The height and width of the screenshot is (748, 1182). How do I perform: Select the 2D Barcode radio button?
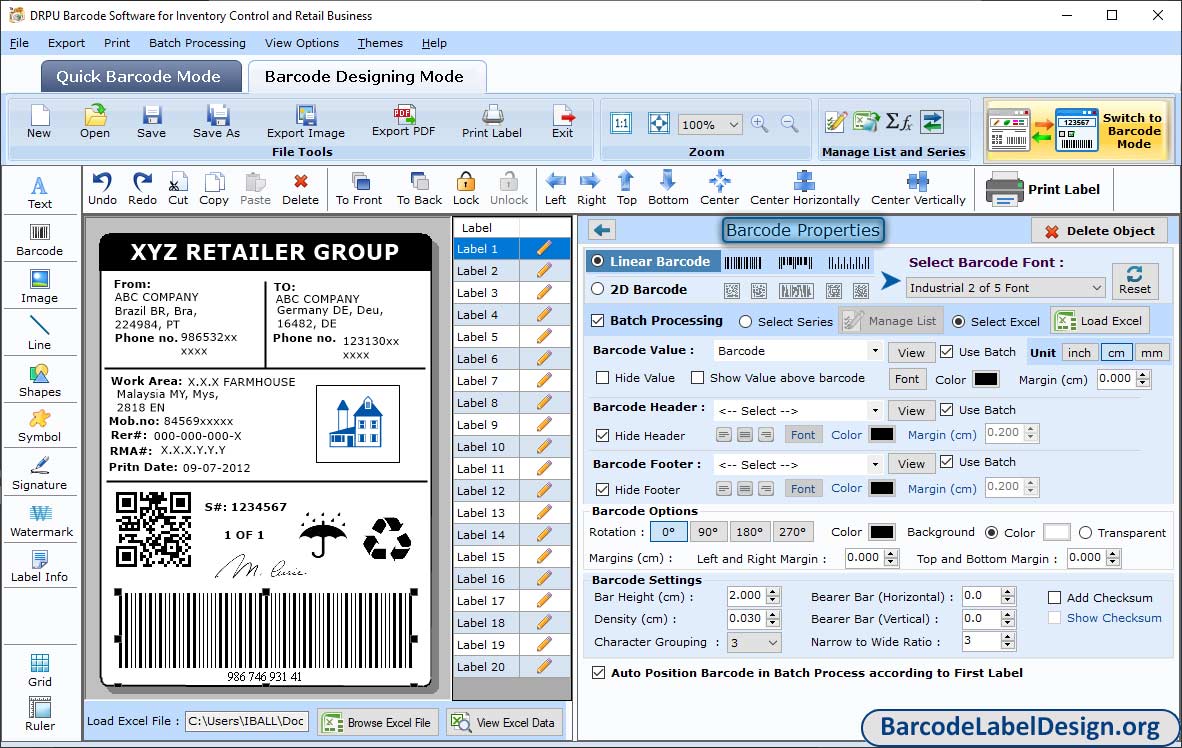point(598,289)
